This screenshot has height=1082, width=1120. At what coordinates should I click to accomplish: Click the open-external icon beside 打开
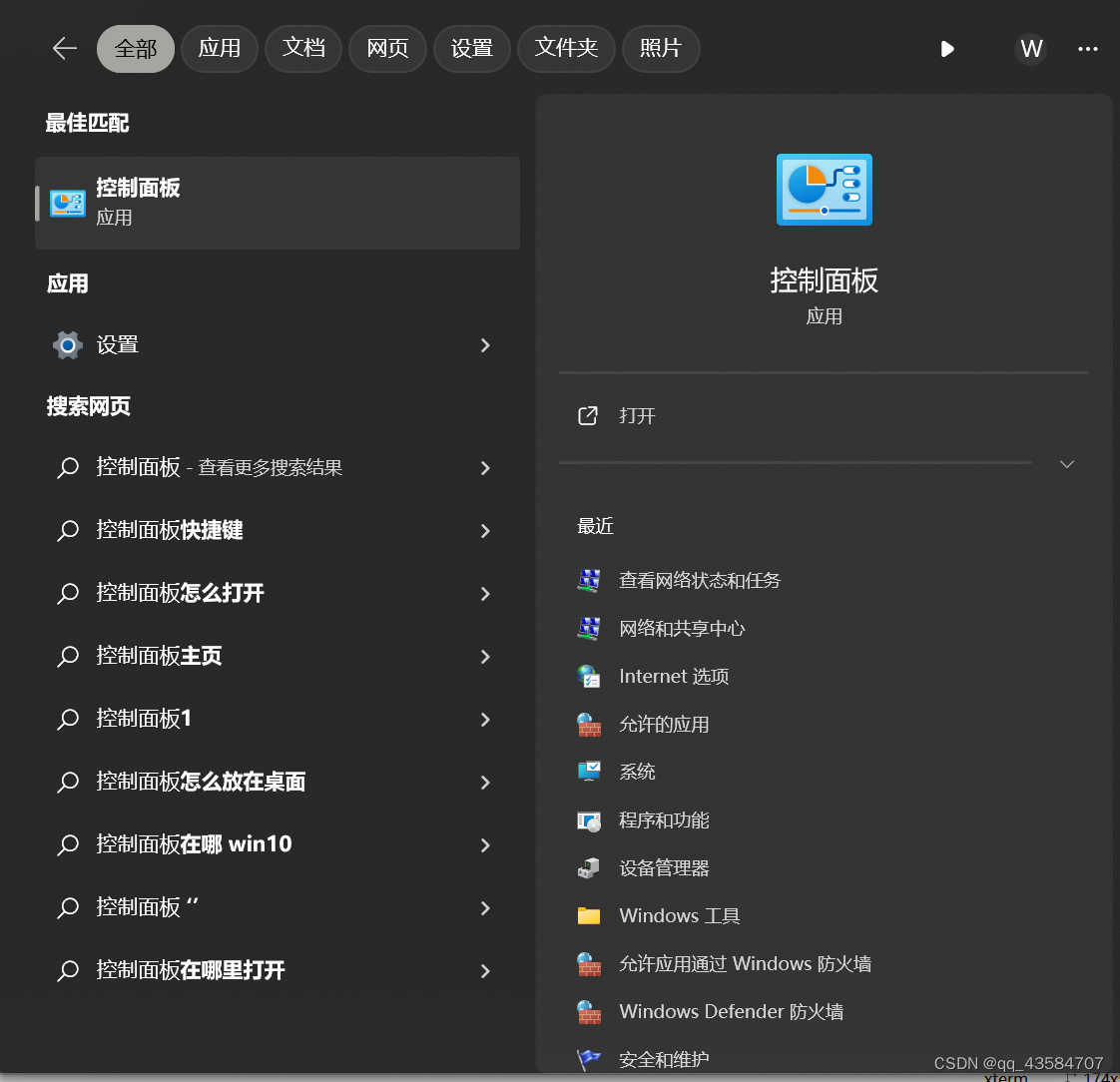click(587, 415)
